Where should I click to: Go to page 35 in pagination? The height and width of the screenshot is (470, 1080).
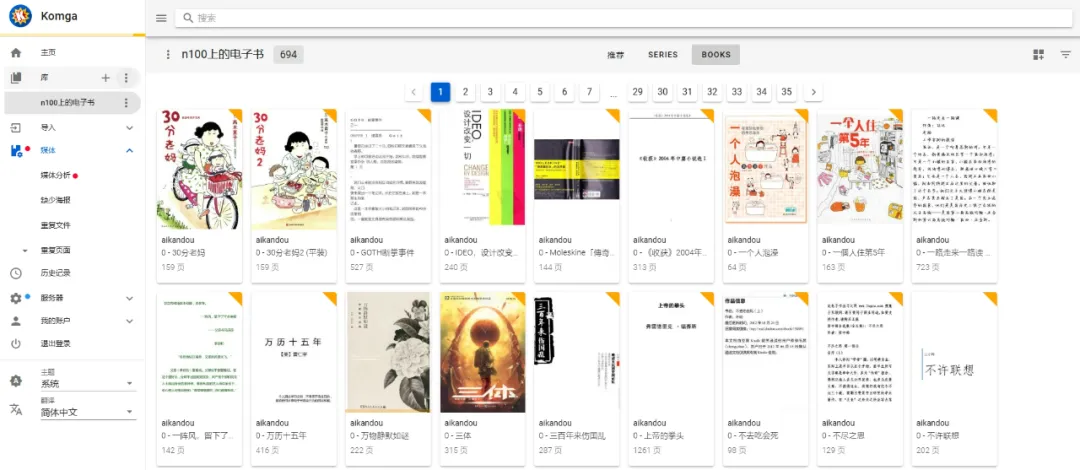tap(786, 92)
